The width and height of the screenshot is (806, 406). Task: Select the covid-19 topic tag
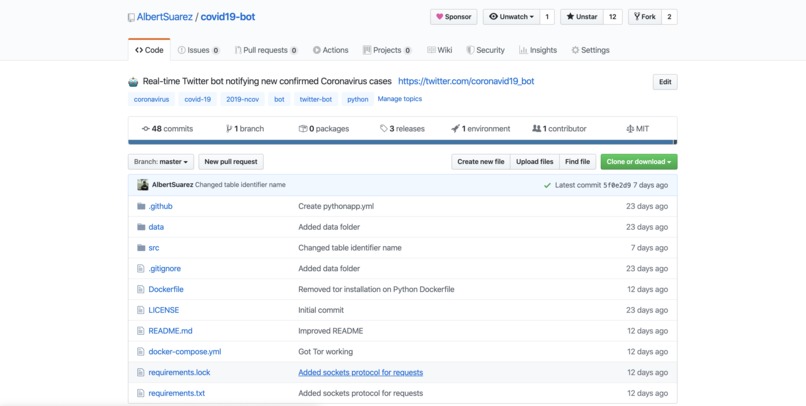pos(197,99)
